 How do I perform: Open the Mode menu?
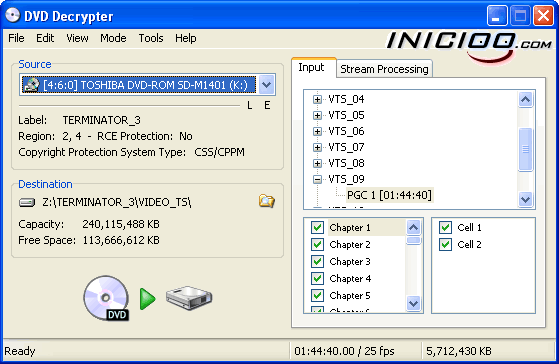tap(113, 38)
